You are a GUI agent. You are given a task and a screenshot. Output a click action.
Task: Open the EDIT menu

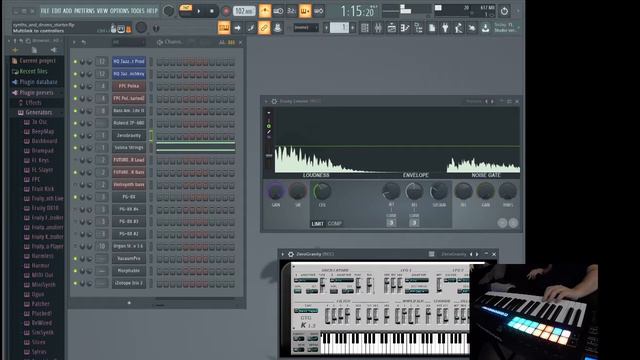(56, 11)
